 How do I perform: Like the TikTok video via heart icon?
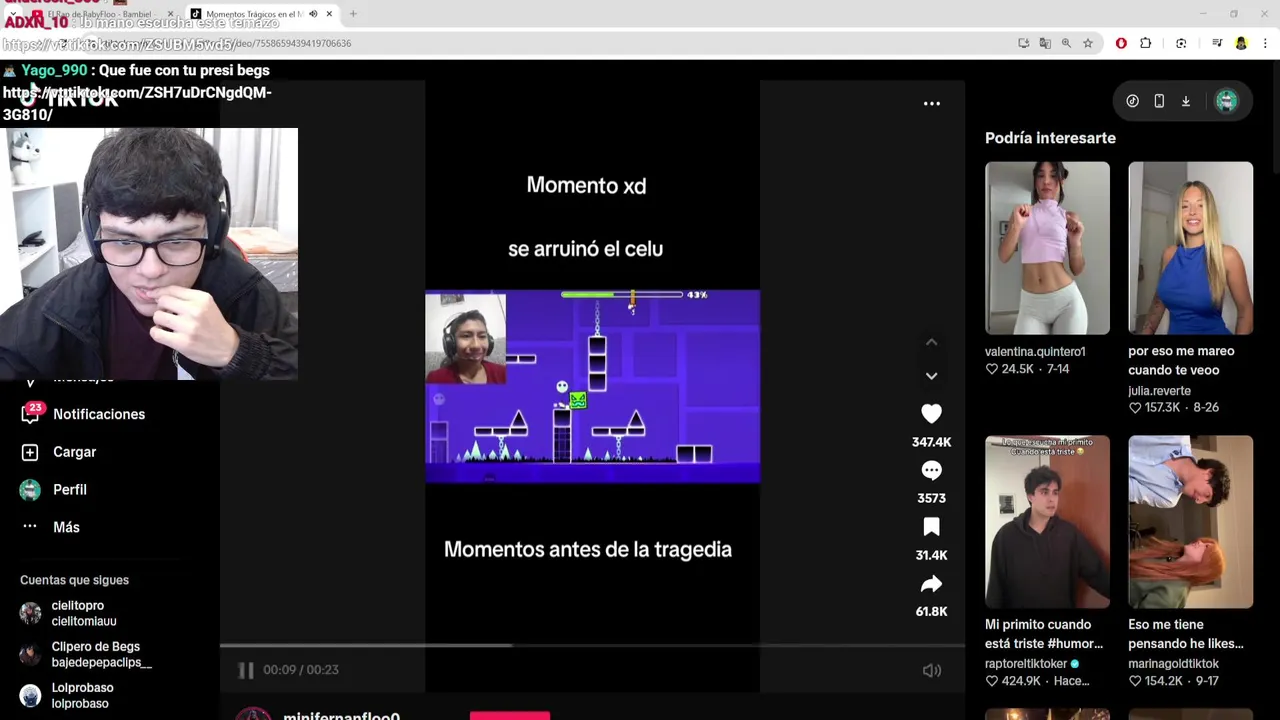pyautogui.click(x=931, y=413)
